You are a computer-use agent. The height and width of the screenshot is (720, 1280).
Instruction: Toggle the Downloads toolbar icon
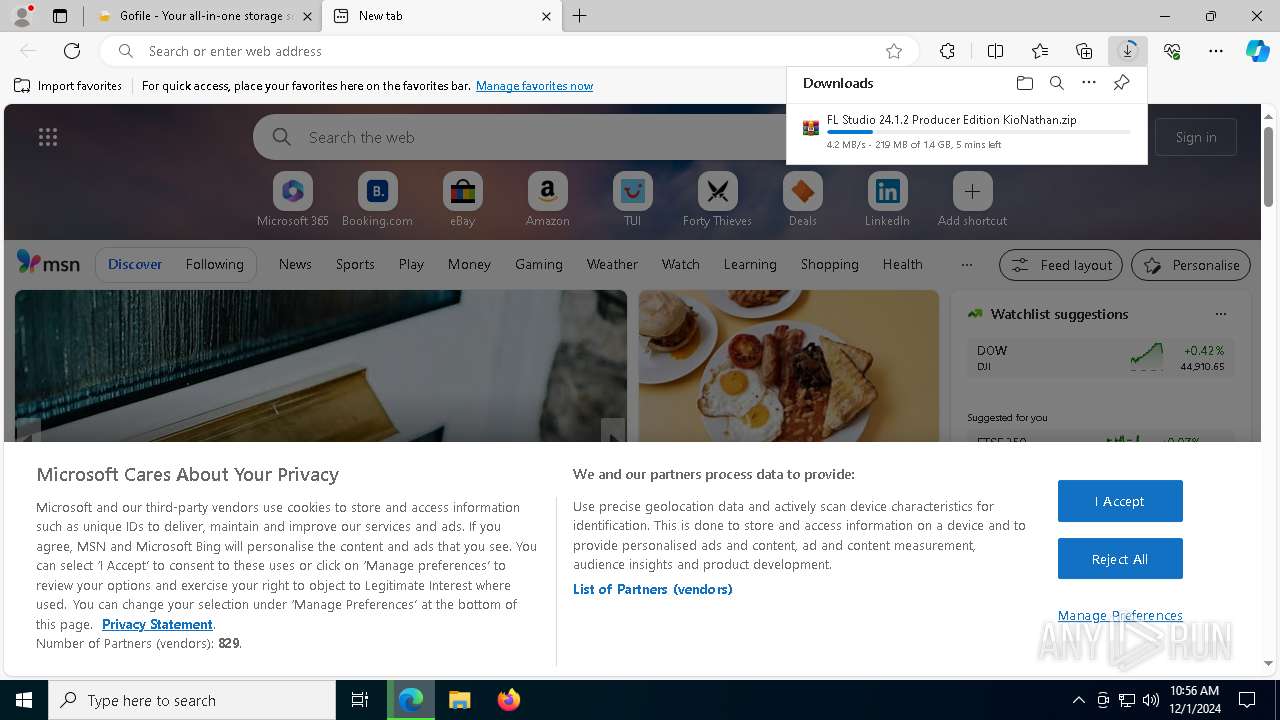1128,51
